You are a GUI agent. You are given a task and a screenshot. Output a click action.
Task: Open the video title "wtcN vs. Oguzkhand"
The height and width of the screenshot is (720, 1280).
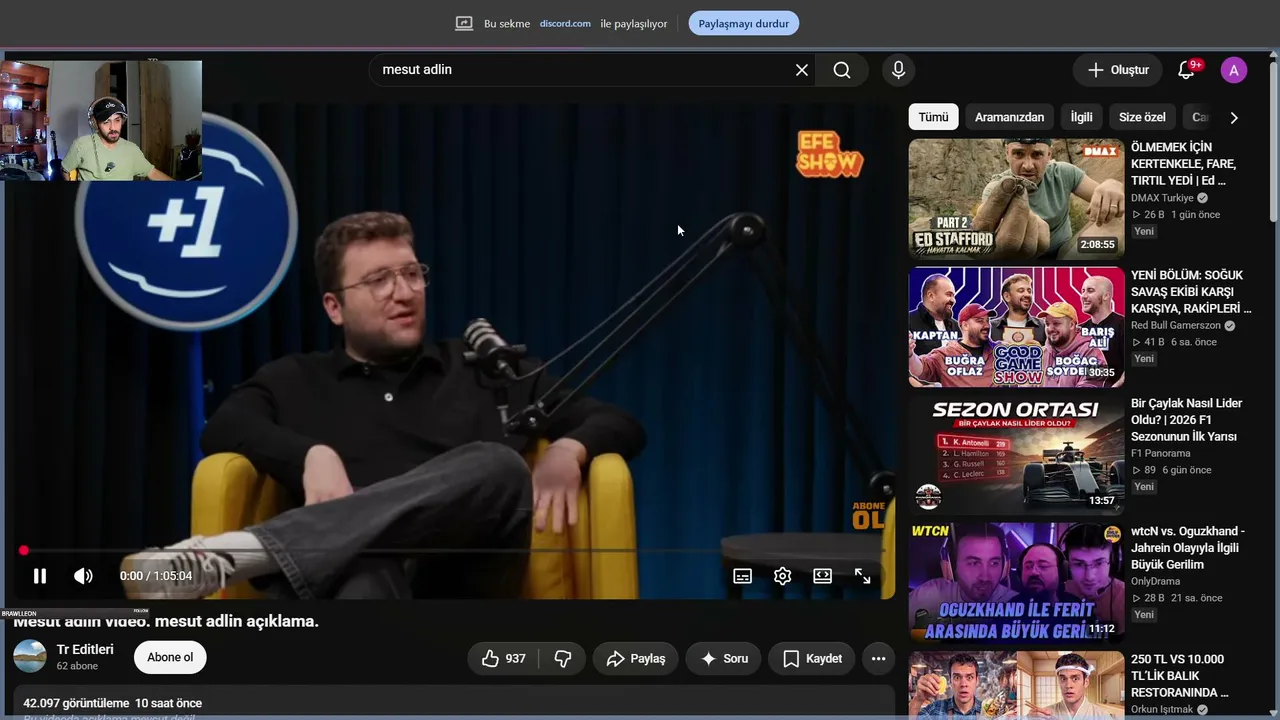[1188, 548]
